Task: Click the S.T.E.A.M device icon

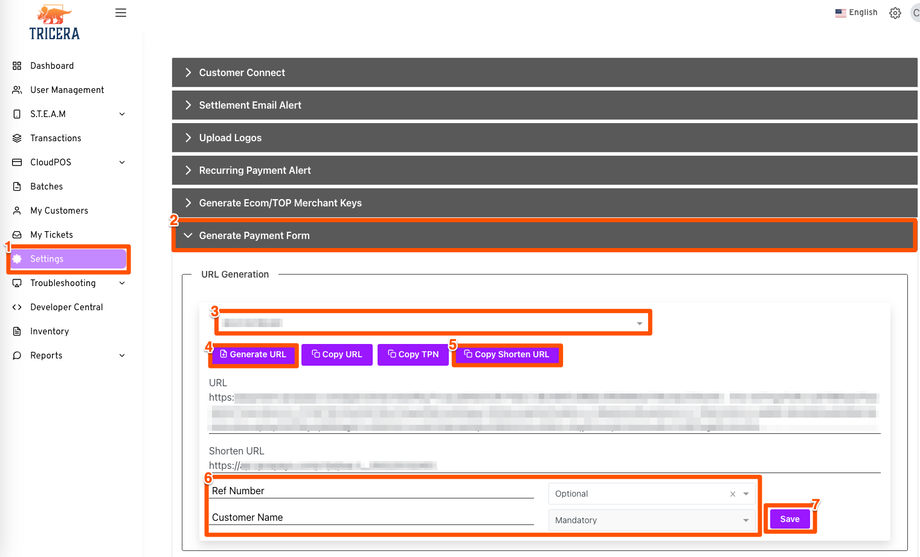Action: [x=17, y=114]
